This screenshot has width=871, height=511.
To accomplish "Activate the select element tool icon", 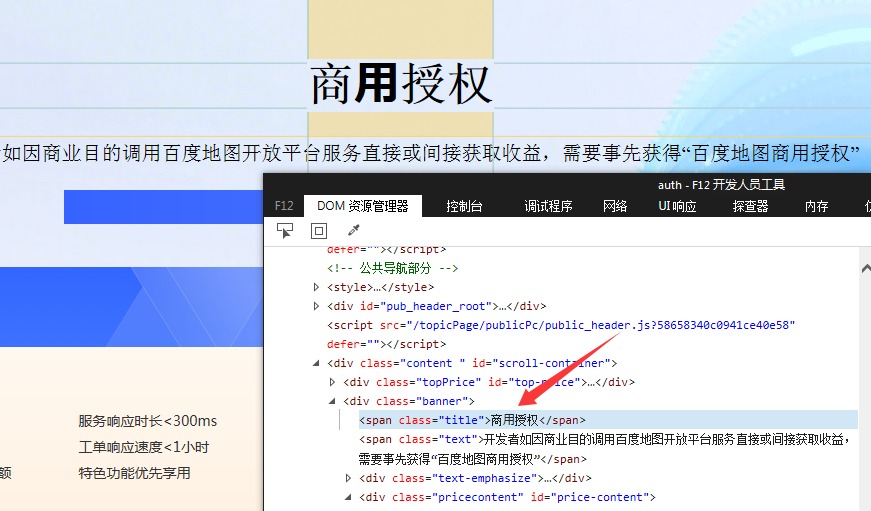I will tap(285, 231).
